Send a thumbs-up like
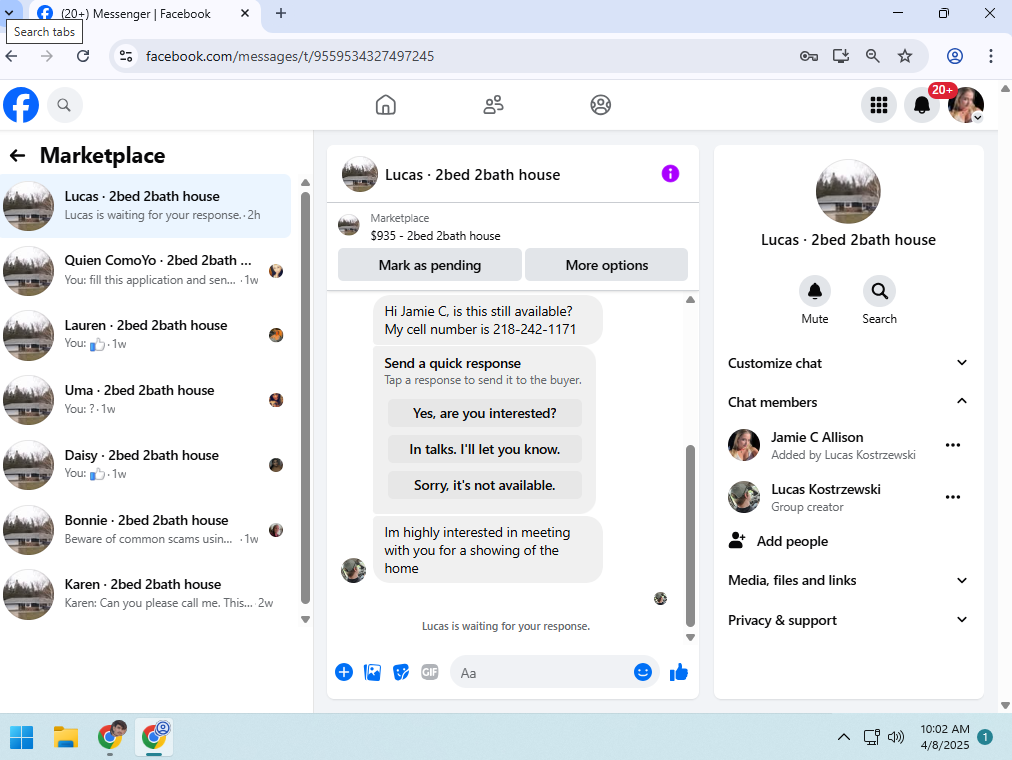1012x760 pixels. (x=678, y=672)
